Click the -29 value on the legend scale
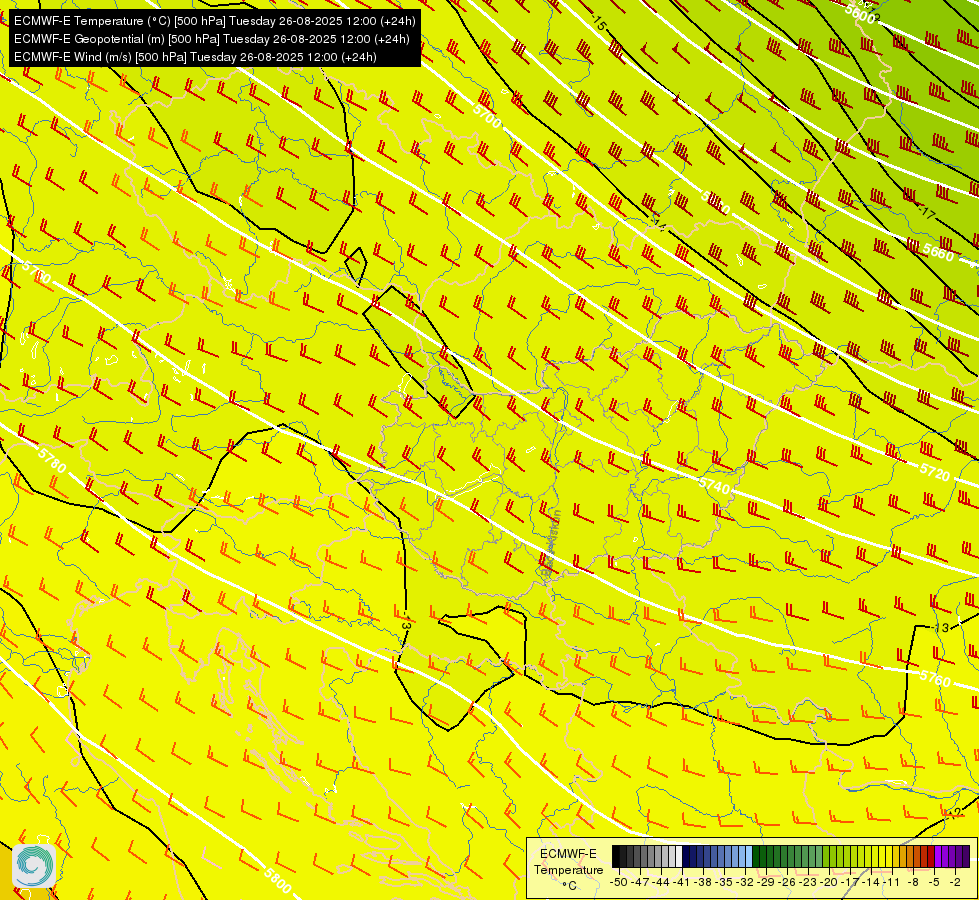 pyautogui.click(x=767, y=882)
